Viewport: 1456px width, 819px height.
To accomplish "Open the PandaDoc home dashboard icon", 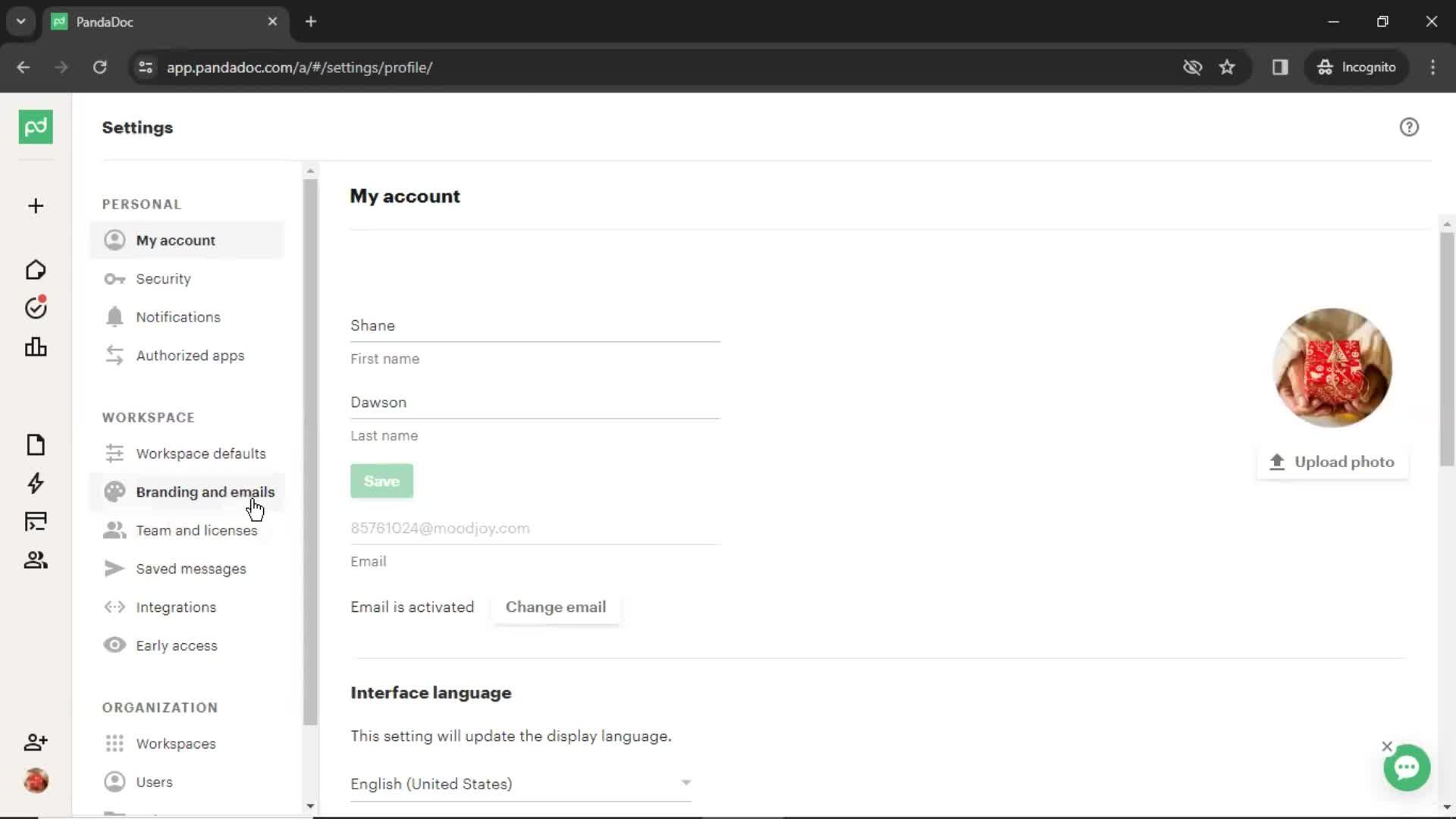I will [x=36, y=269].
